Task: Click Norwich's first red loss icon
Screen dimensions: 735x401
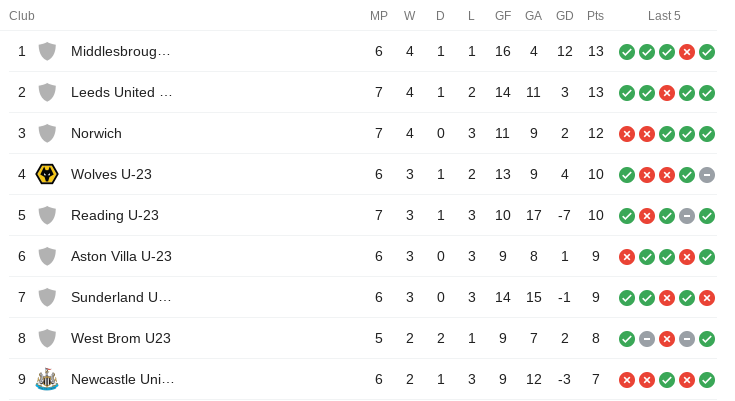Action: 627,134
